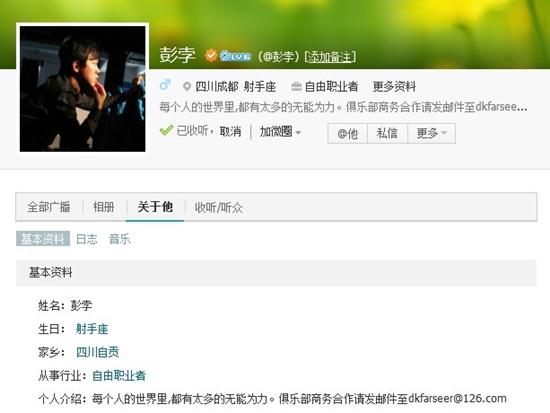Send a 私信 private message
The image size is (550, 413).
pos(387,133)
